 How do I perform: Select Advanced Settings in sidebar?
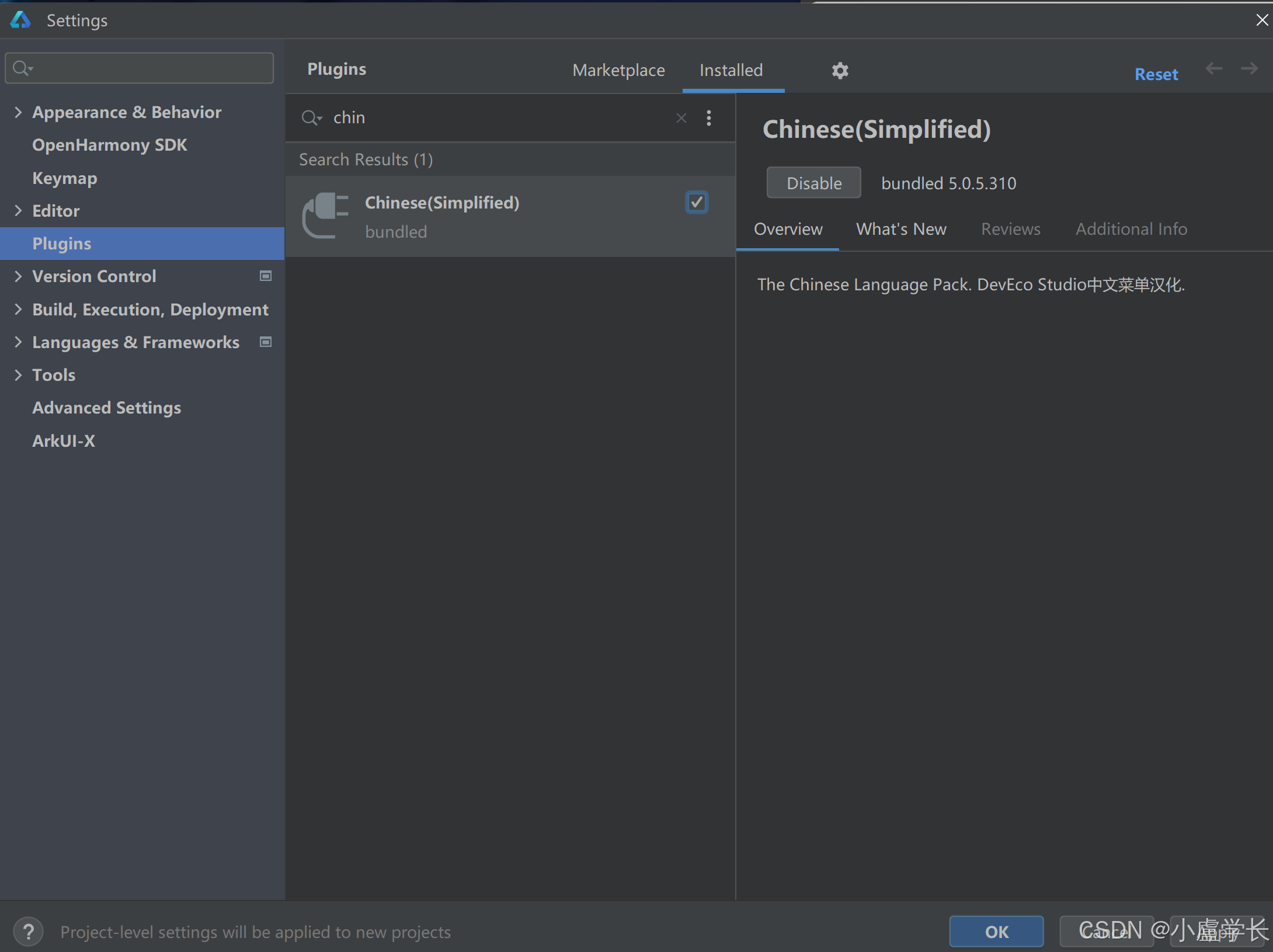106,408
